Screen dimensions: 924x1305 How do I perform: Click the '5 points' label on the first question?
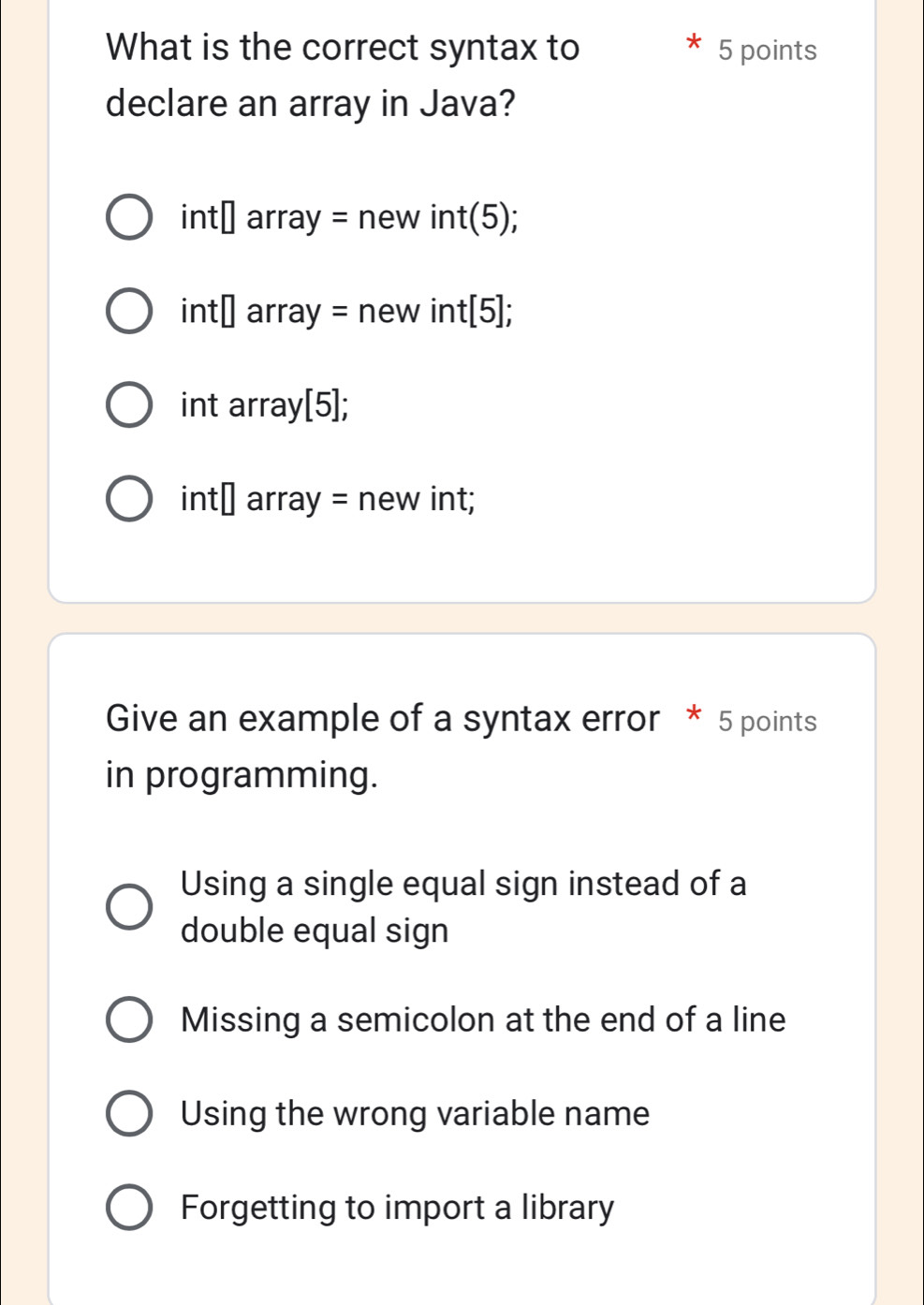[x=768, y=50]
